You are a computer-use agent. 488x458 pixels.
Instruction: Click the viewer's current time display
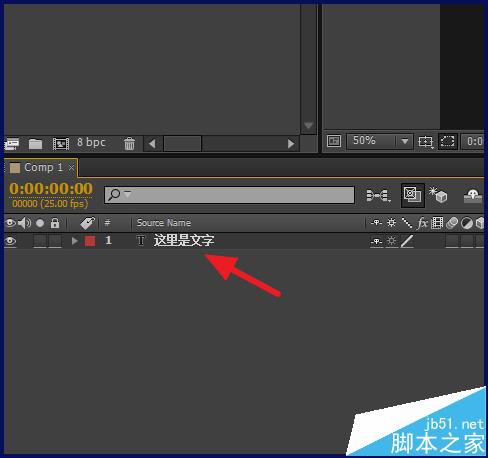click(x=473, y=141)
